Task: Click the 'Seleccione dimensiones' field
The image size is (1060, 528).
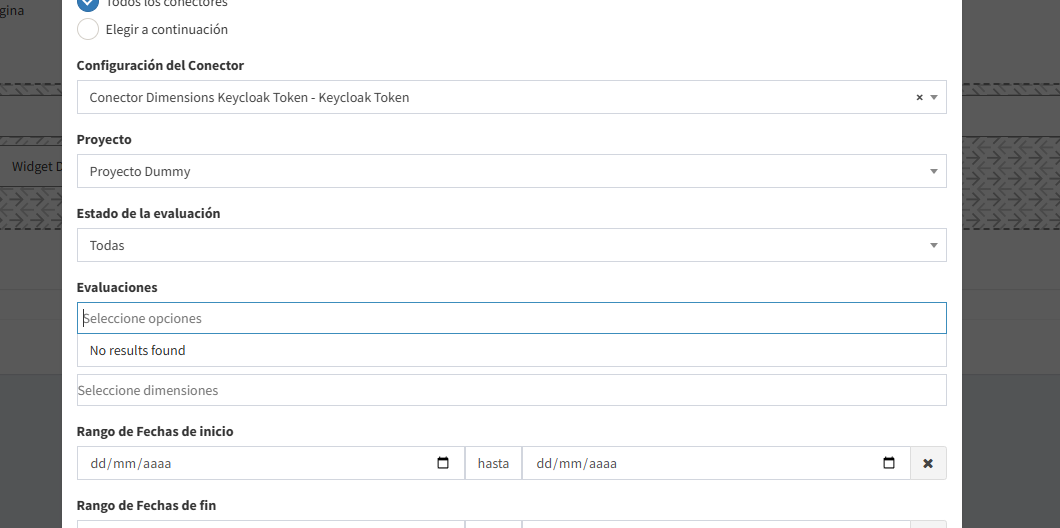Action: click(x=512, y=390)
